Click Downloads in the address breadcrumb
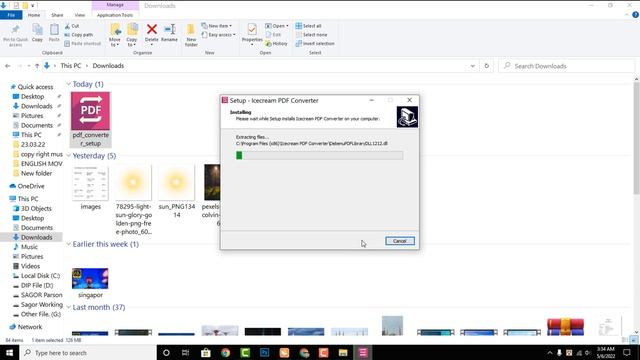Screen dimensions: 640x360 (x=108, y=66)
